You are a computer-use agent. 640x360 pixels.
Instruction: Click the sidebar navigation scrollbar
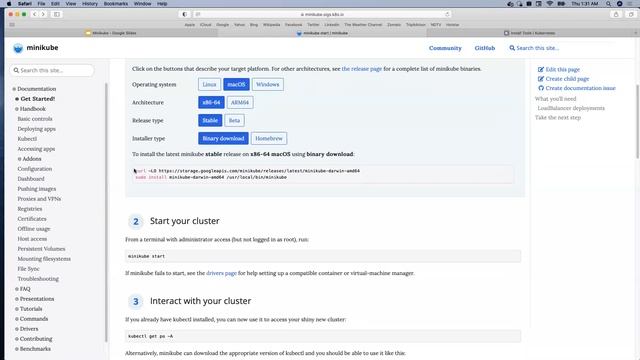pos(107,212)
